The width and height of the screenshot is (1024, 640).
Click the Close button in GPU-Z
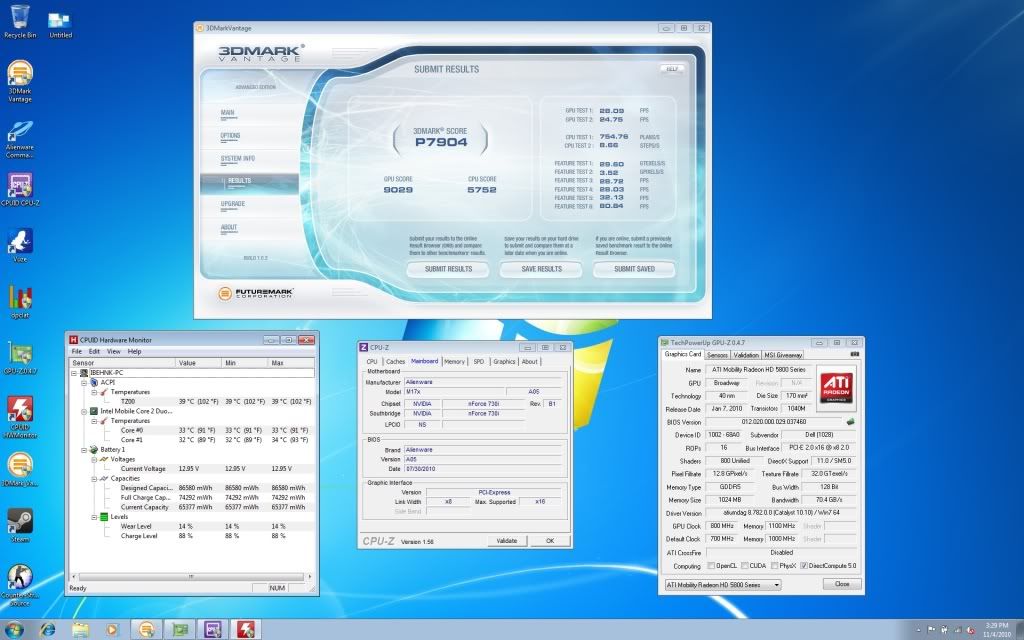coord(842,584)
